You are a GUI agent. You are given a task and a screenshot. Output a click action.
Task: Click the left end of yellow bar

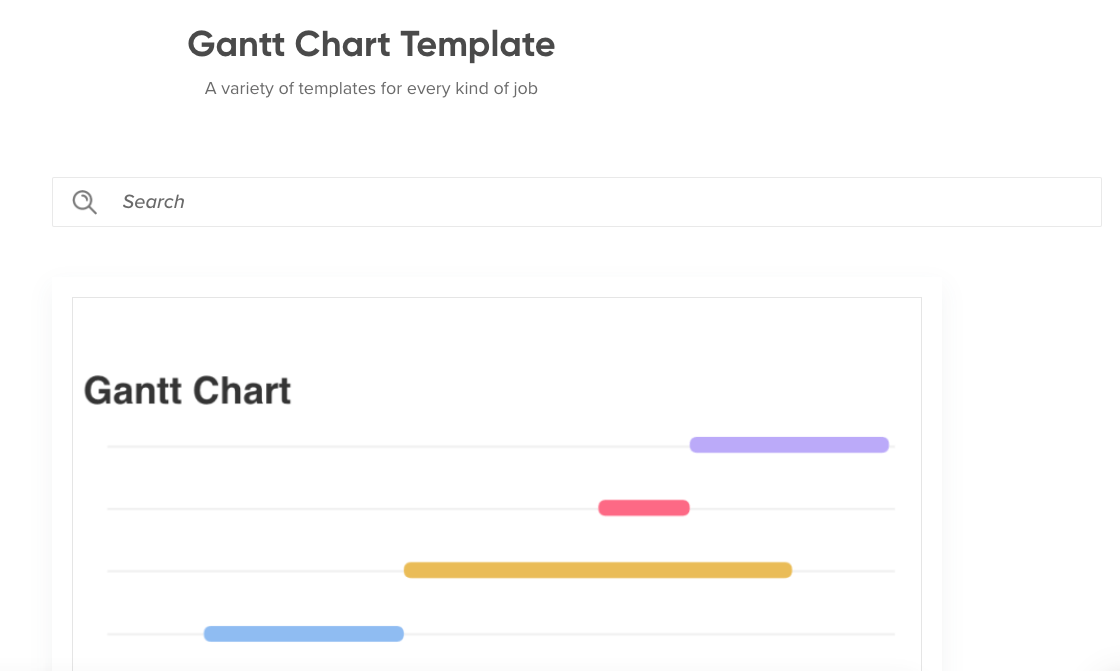click(x=410, y=570)
